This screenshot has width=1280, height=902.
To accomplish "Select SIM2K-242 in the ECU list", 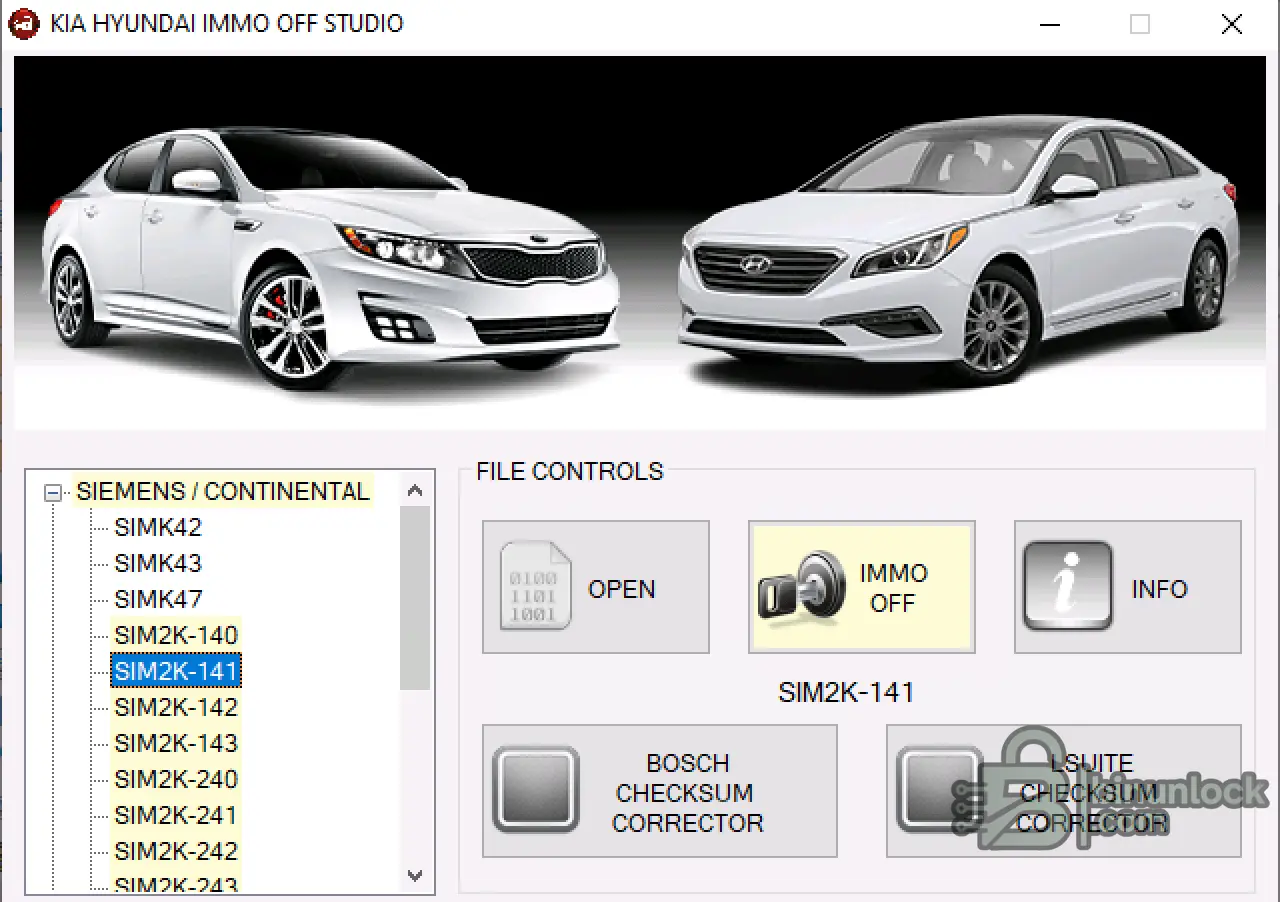I will tap(176, 851).
